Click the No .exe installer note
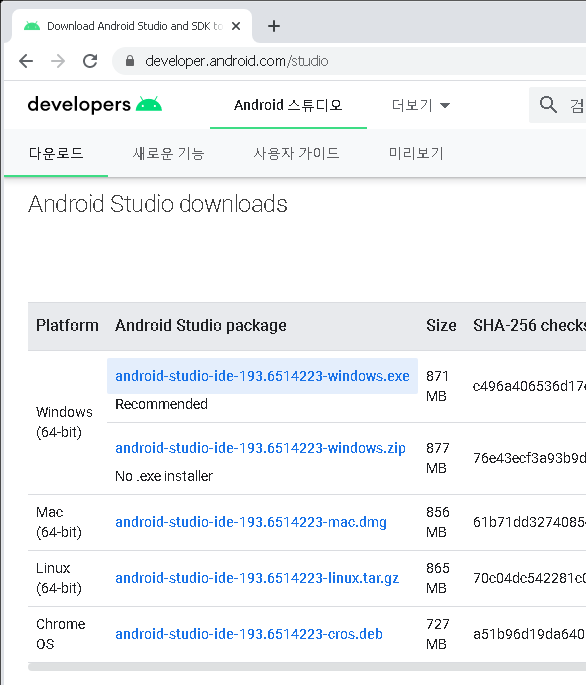 tap(164, 476)
